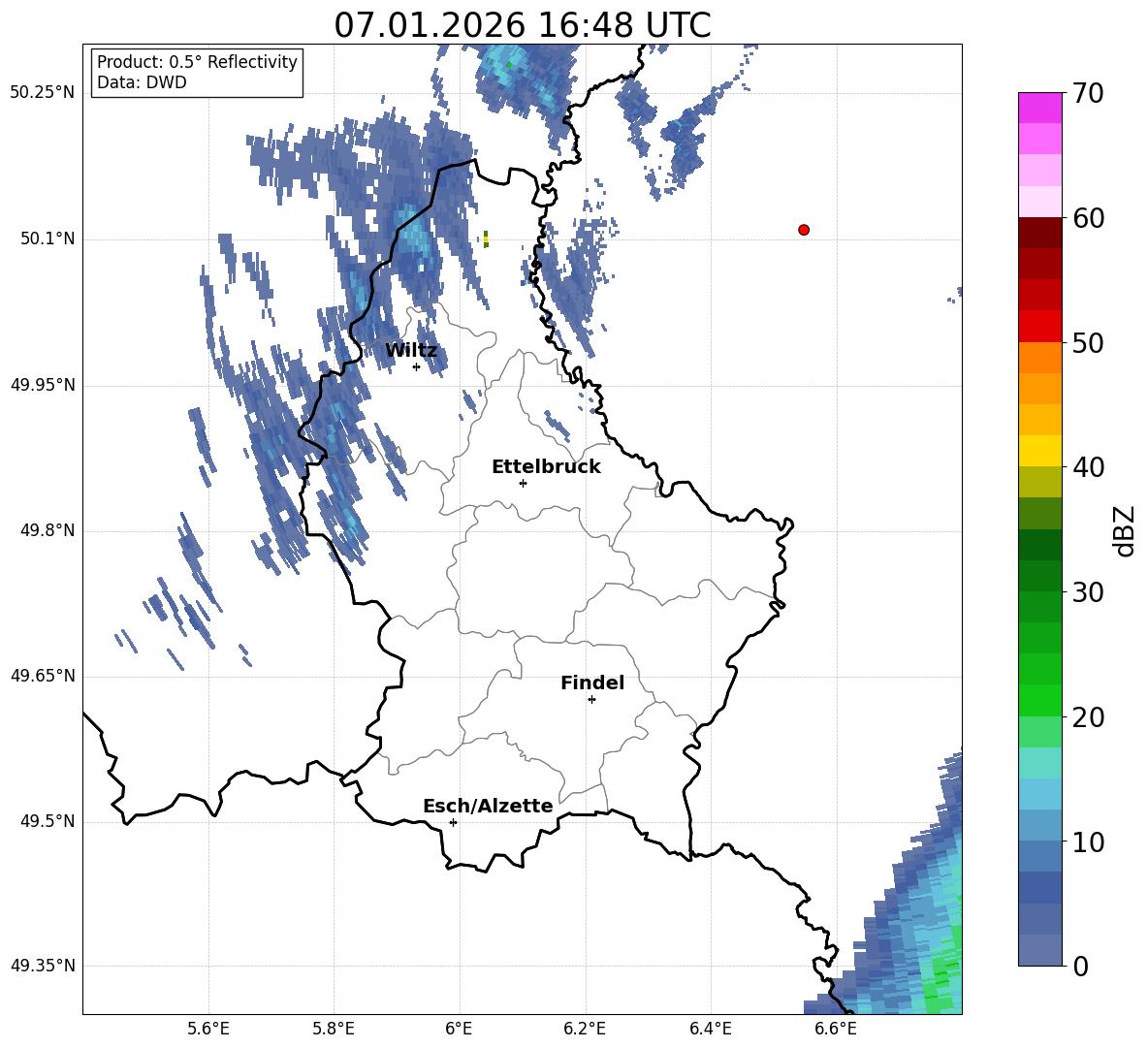Click the 5.6°E longitude label
Screen dimensions: 1148x1048
click(208, 1029)
